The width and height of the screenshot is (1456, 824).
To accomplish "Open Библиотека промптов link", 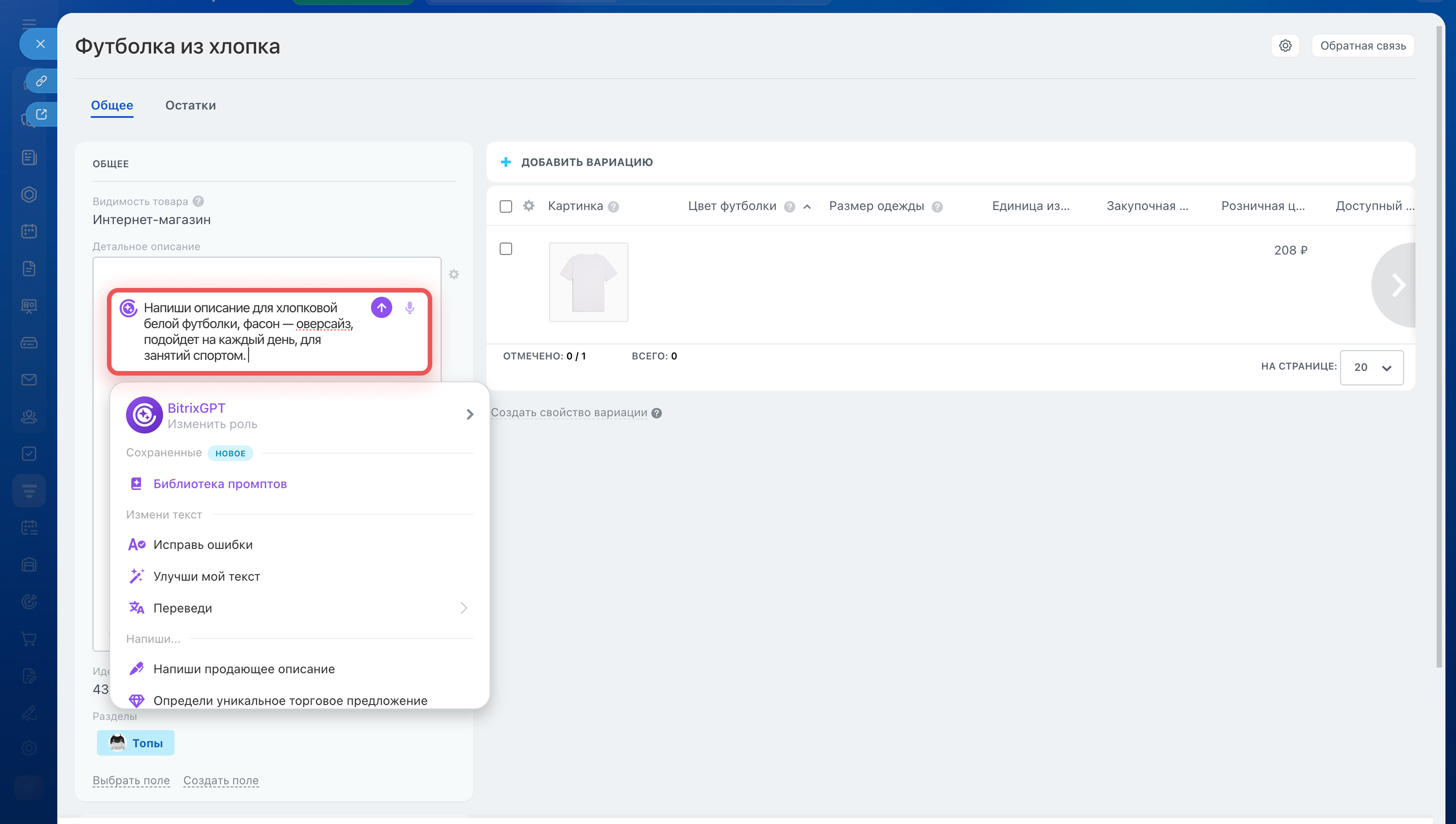I will tap(220, 484).
